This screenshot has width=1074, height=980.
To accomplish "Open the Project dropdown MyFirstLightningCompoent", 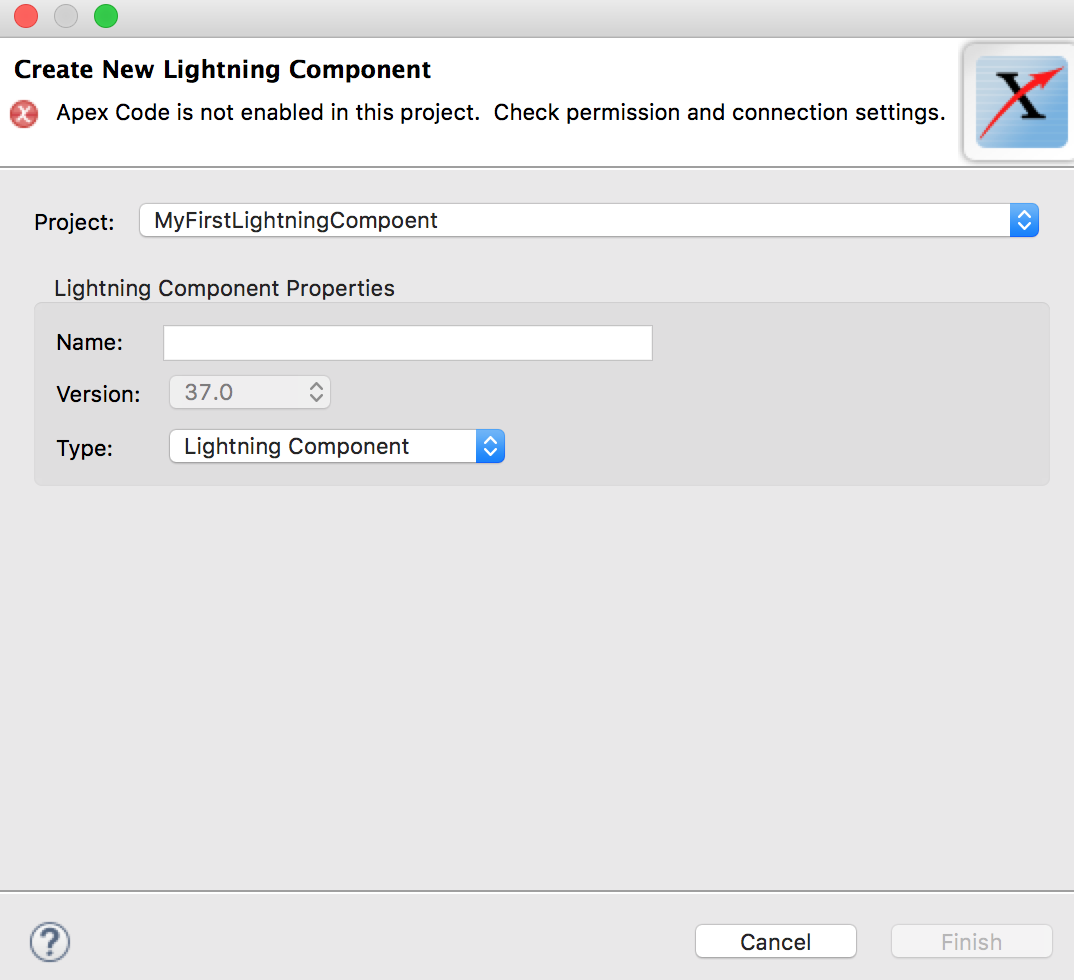I will pos(589,221).
